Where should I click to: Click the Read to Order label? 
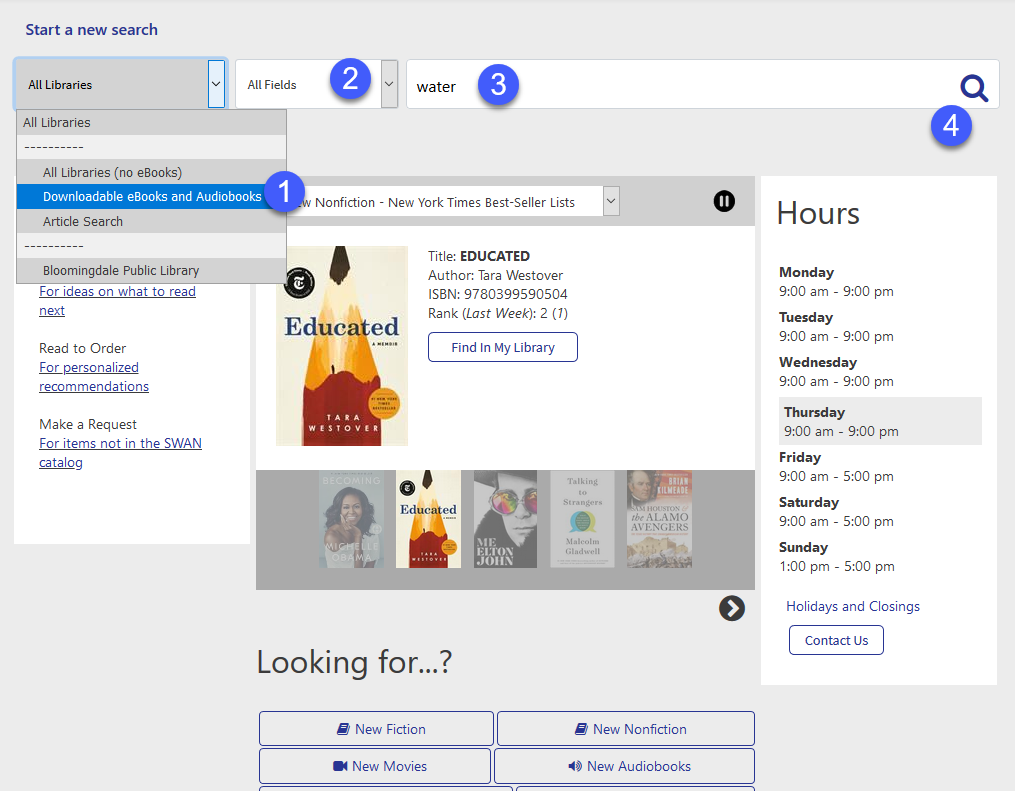(82, 348)
